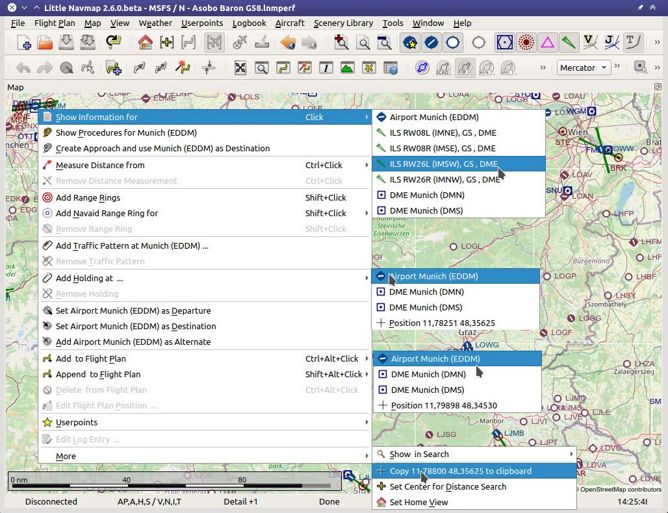Viewport: 668px width, 513px height.
Task: Click the Default Map Details magnifier icon
Action: 363,43
